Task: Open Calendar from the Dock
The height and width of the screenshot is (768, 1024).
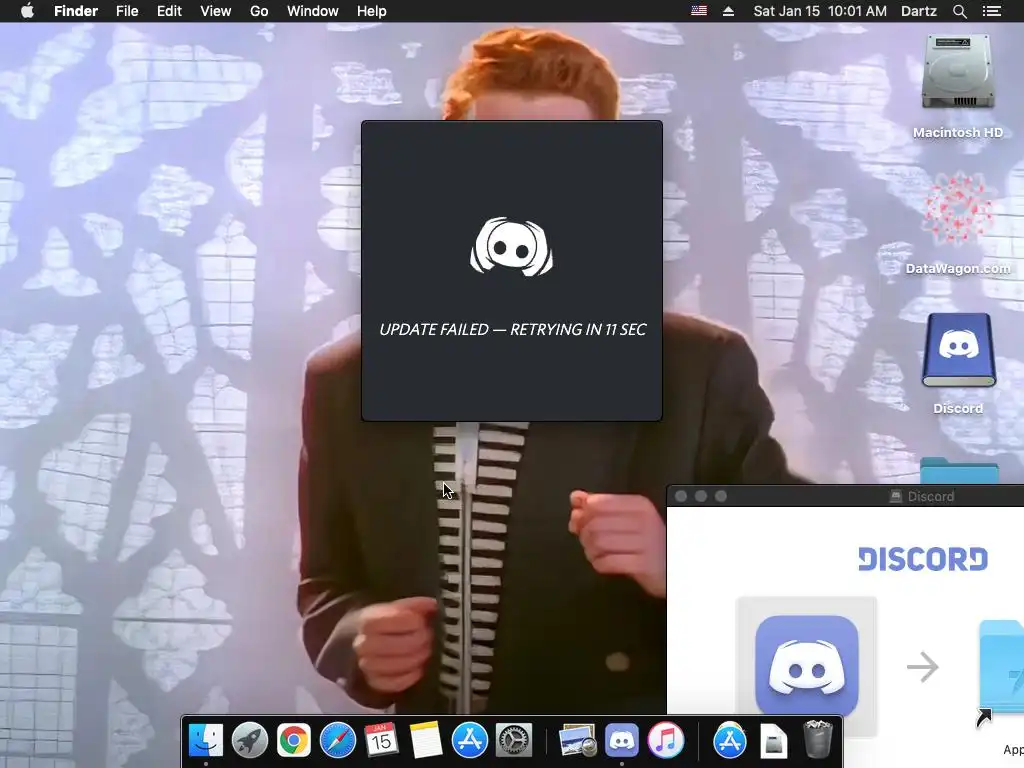Action: (381, 740)
